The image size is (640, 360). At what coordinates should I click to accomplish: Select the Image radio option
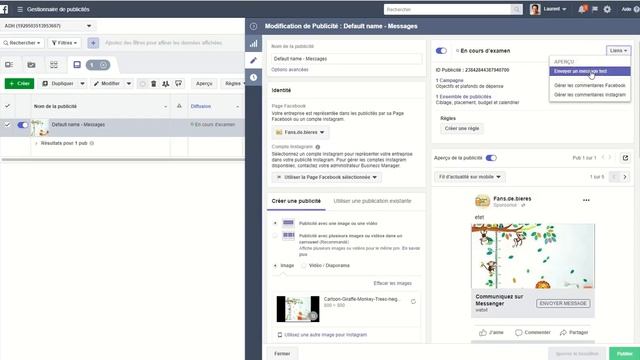275,266
